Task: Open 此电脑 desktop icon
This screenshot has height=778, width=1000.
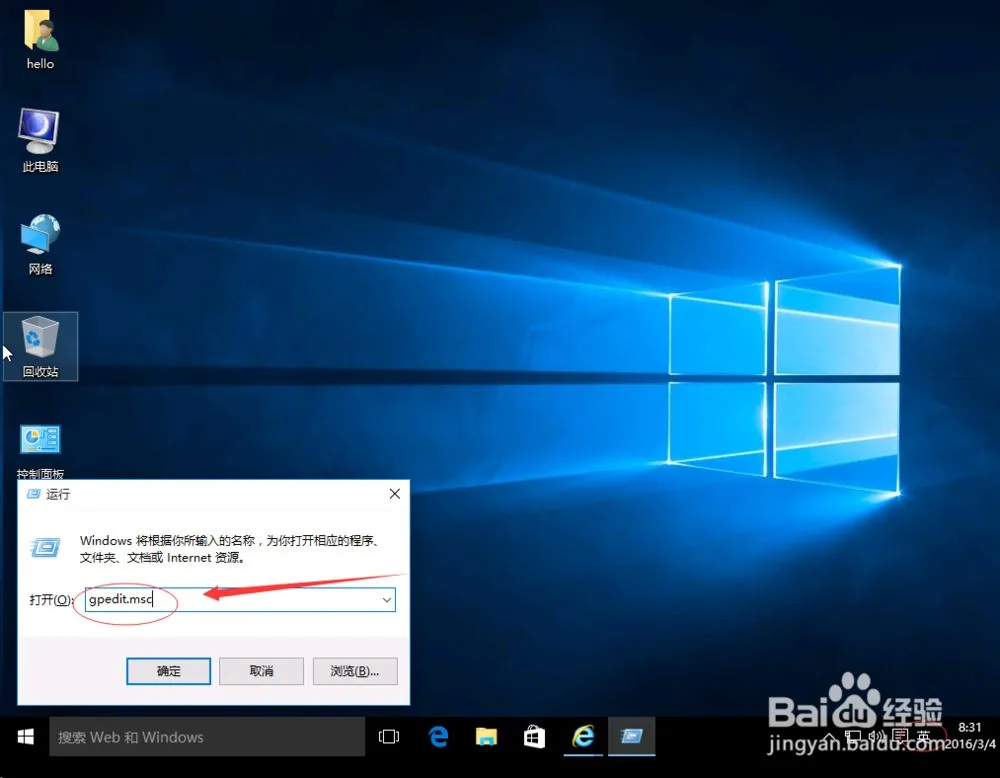Action: click(x=40, y=140)
